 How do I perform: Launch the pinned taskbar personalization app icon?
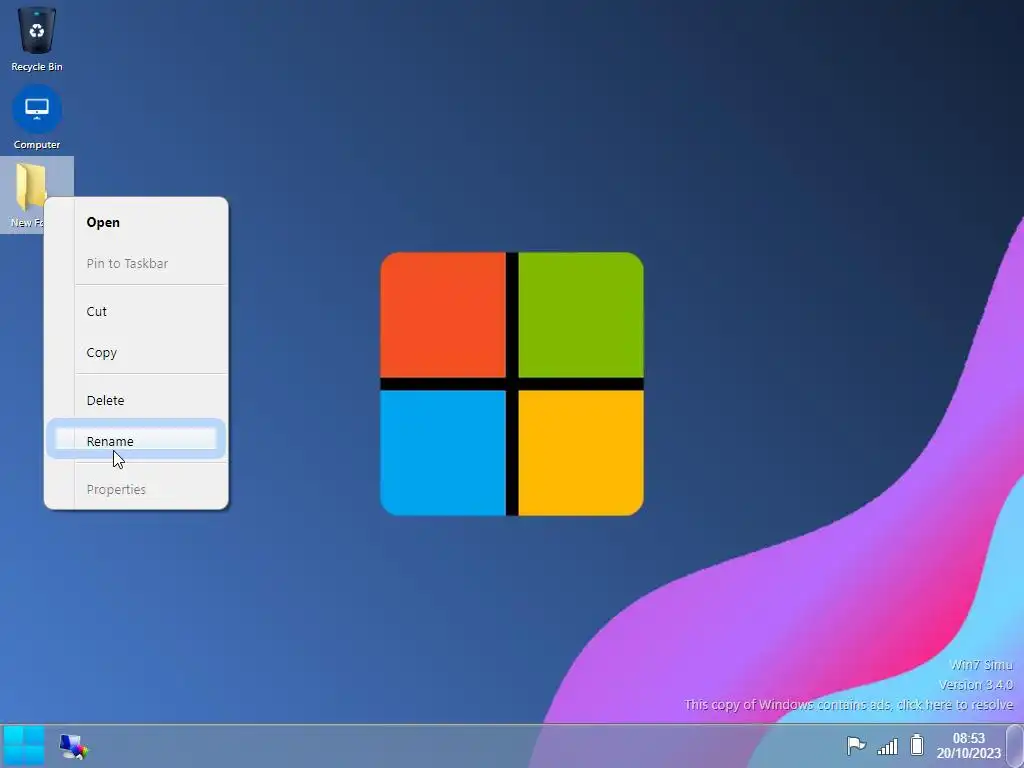point(73,746)
